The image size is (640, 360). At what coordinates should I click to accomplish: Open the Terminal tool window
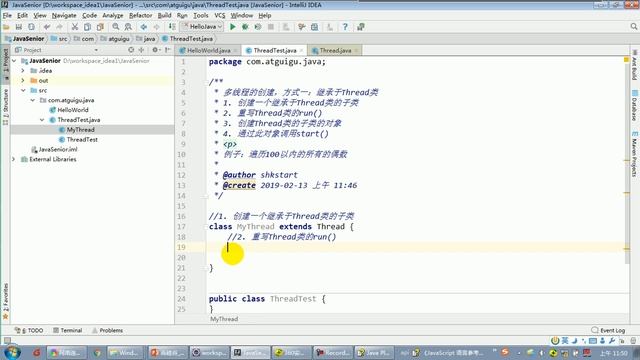(67, 330)
